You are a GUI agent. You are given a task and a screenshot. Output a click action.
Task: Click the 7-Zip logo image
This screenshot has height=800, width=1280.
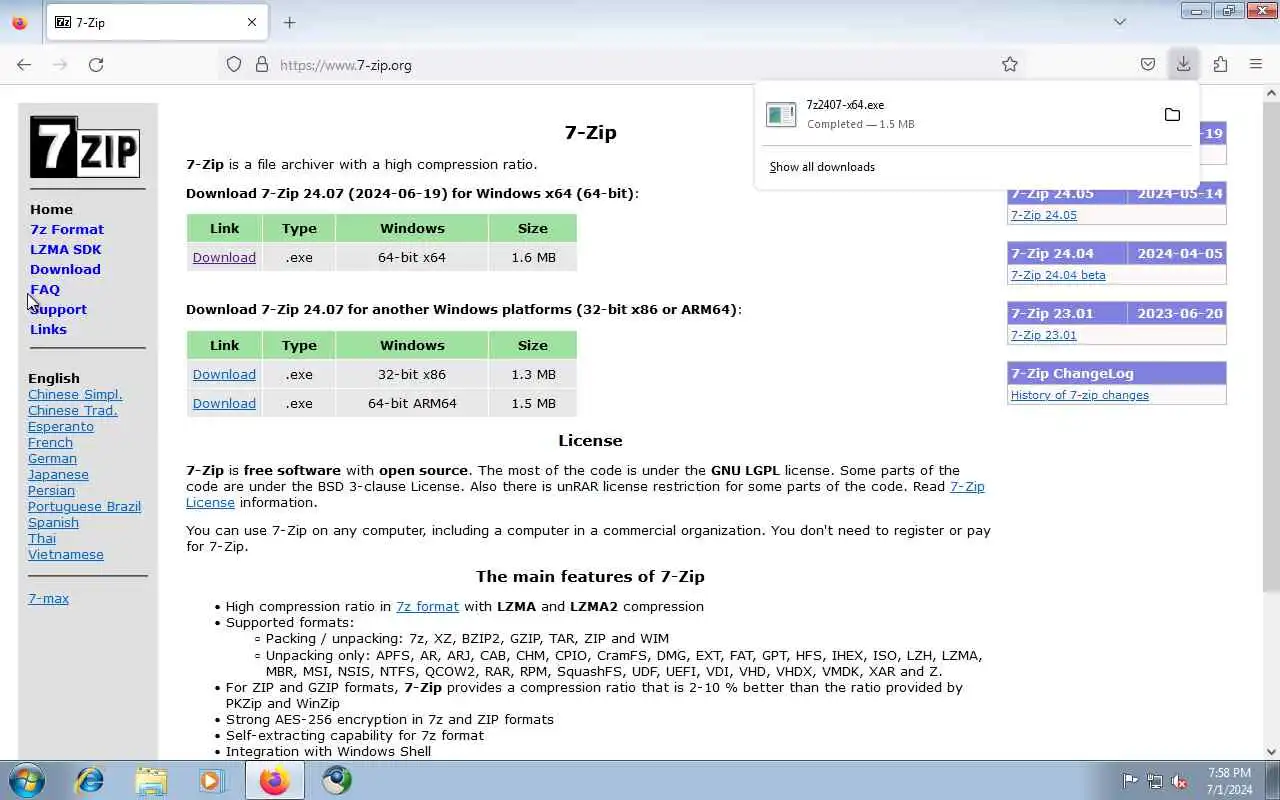coord(85,147)
